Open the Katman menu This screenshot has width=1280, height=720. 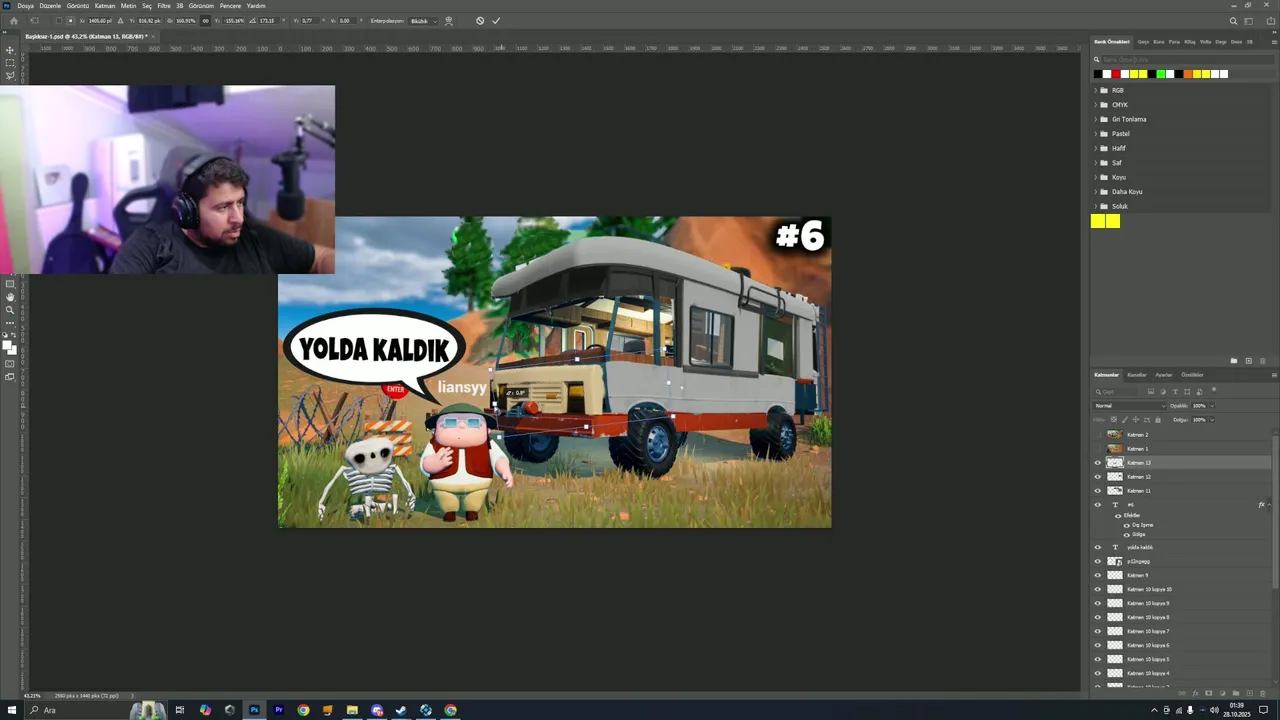point(105,6)
